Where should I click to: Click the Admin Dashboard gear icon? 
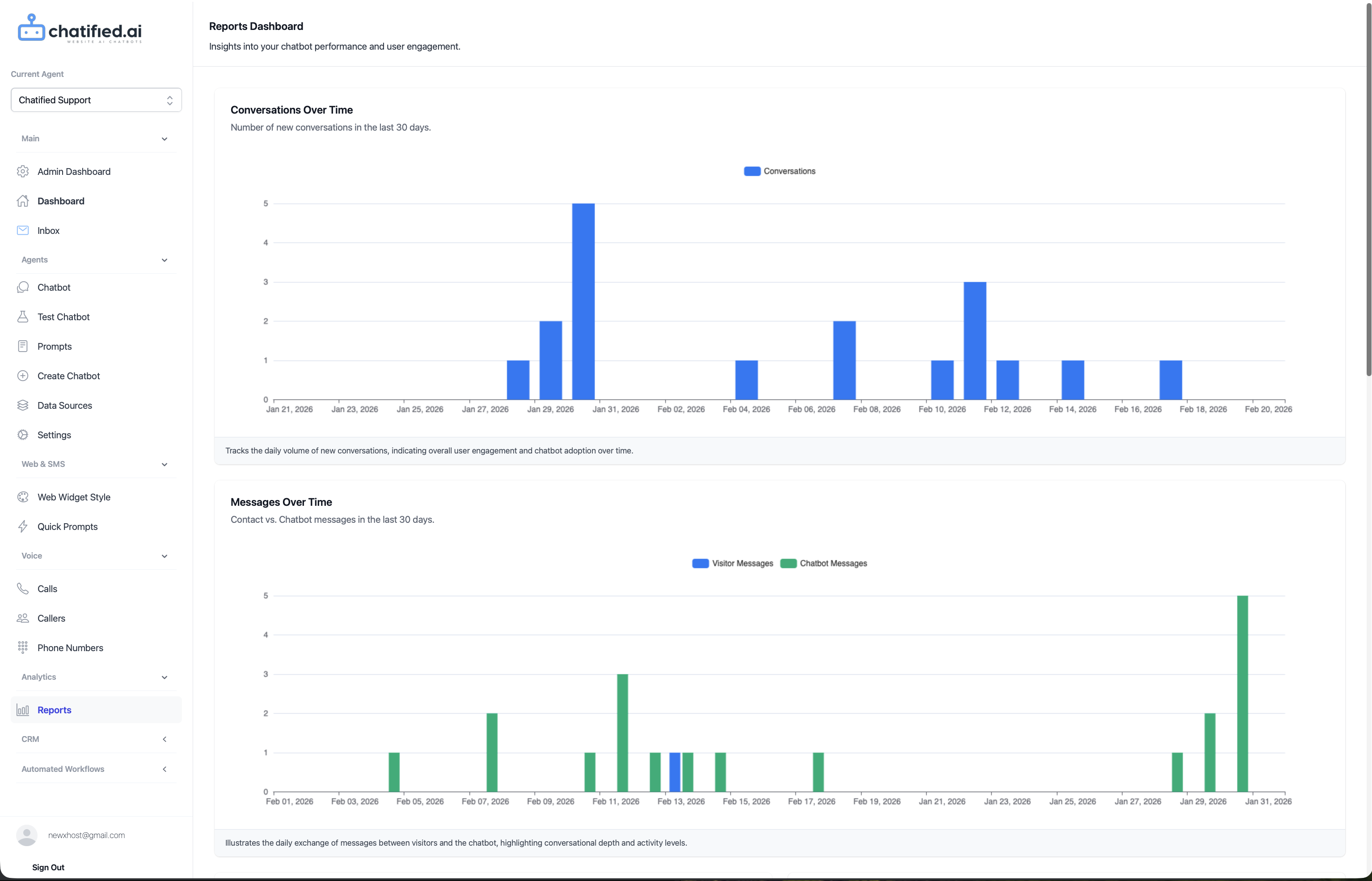[x=23, y=172]
